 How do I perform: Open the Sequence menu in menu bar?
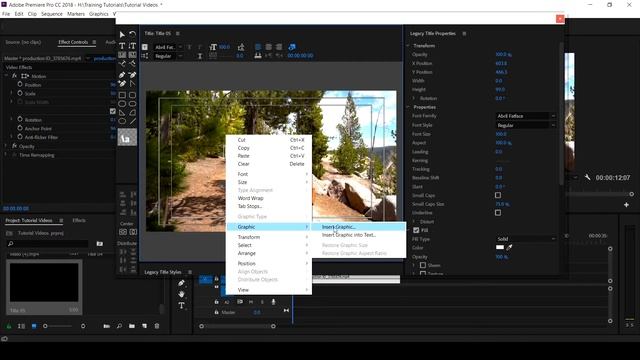click(x=52, y=14)
